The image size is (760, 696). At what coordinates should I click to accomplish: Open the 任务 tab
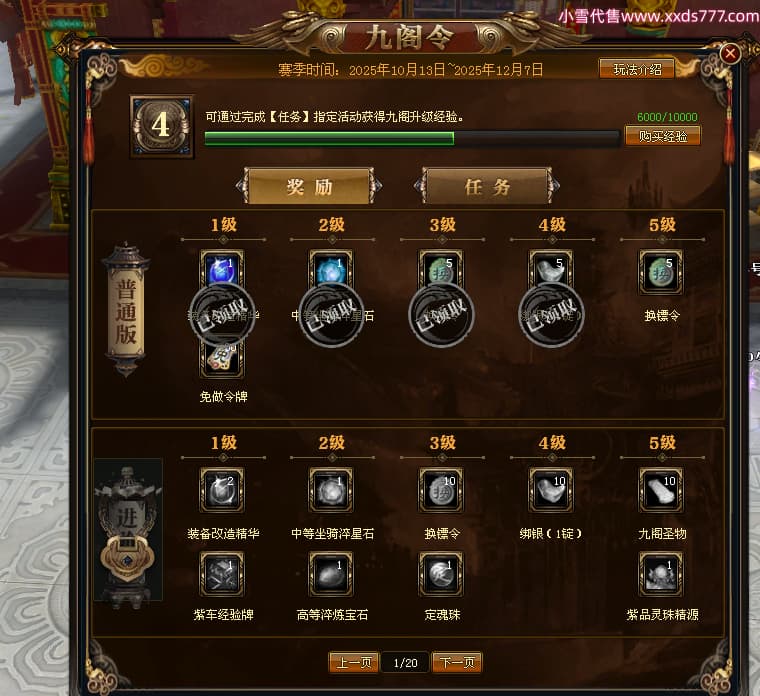click(x=487, y=186)
